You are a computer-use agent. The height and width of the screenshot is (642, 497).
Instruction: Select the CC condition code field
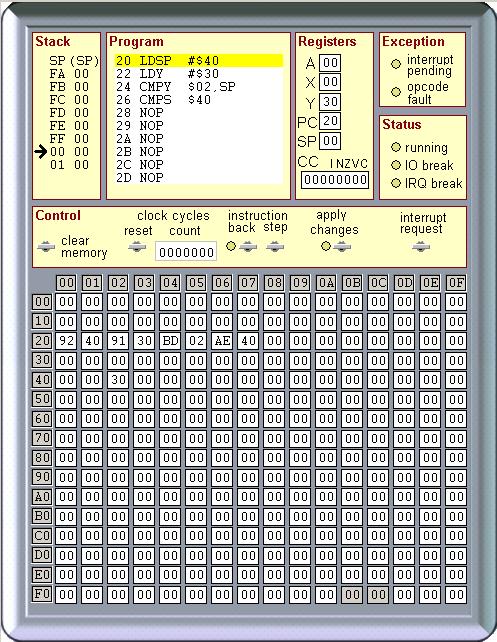[x=335, y=180]
